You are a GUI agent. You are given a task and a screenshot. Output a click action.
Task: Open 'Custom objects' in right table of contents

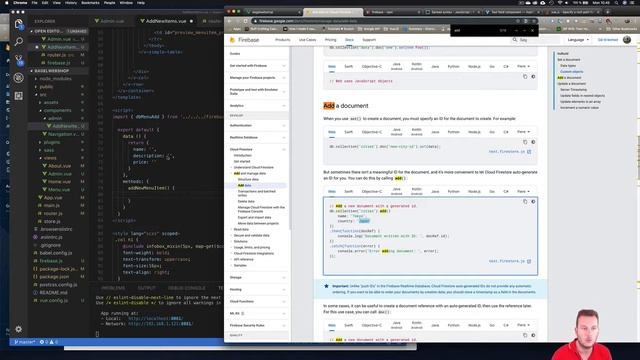(571, 72)
